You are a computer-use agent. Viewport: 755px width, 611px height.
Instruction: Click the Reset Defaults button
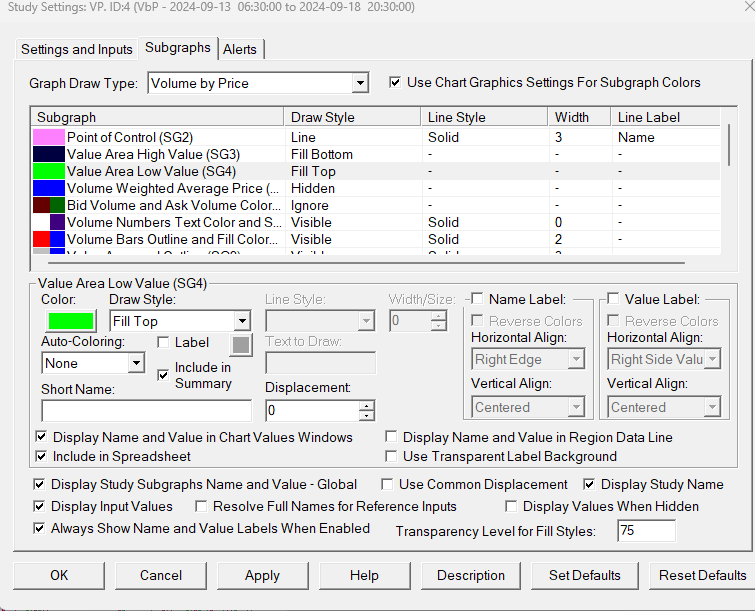pyautogui.click(x=702, y=575)
